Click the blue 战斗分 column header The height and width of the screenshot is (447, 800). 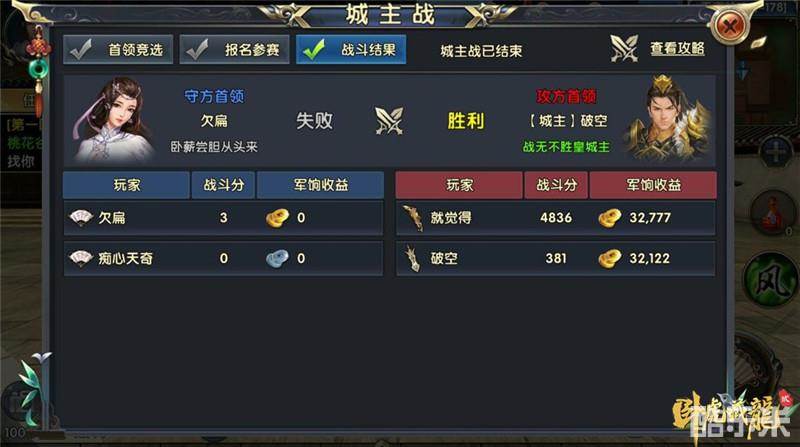(x=223, y=185)
